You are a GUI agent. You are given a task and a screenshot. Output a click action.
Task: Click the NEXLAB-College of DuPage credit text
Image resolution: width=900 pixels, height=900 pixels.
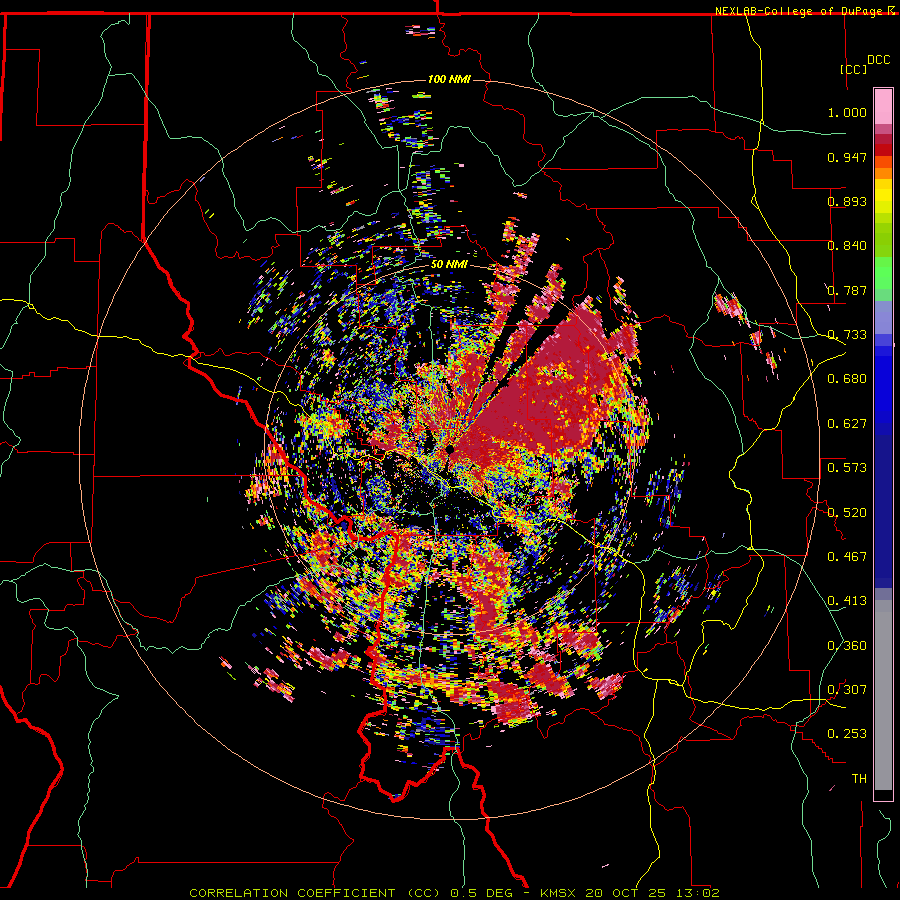click(799, 11)
